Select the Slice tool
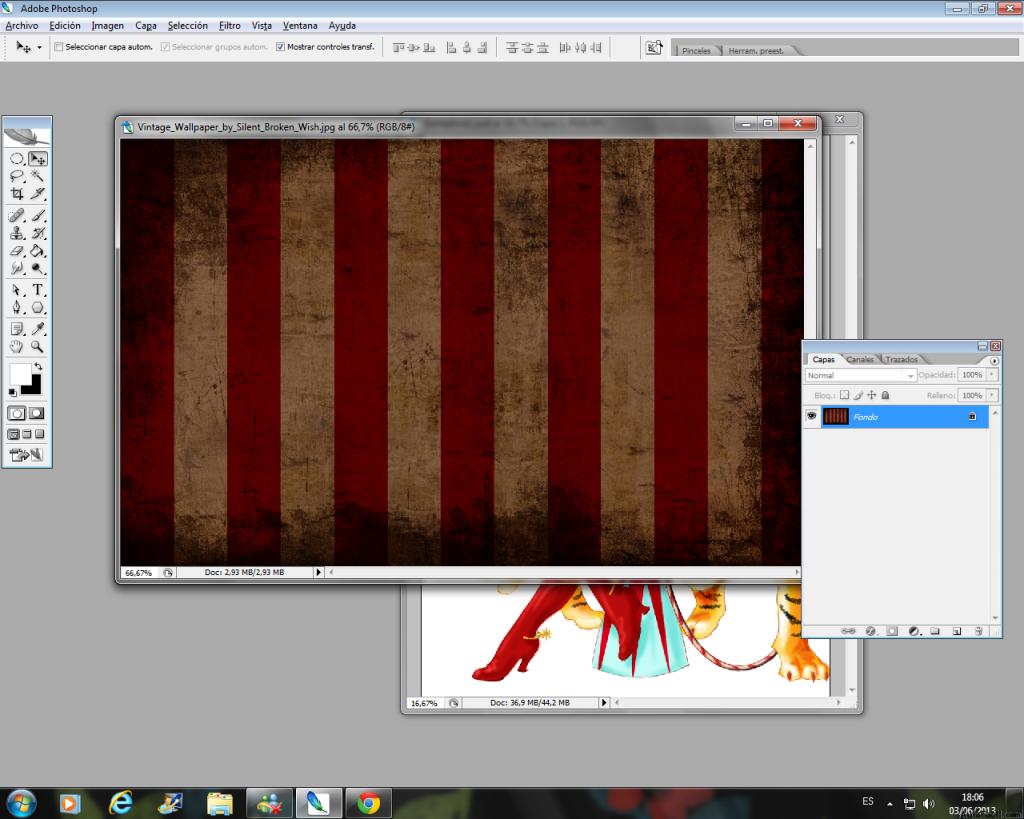Screen dimensions: 1024x819 point(38,194)
